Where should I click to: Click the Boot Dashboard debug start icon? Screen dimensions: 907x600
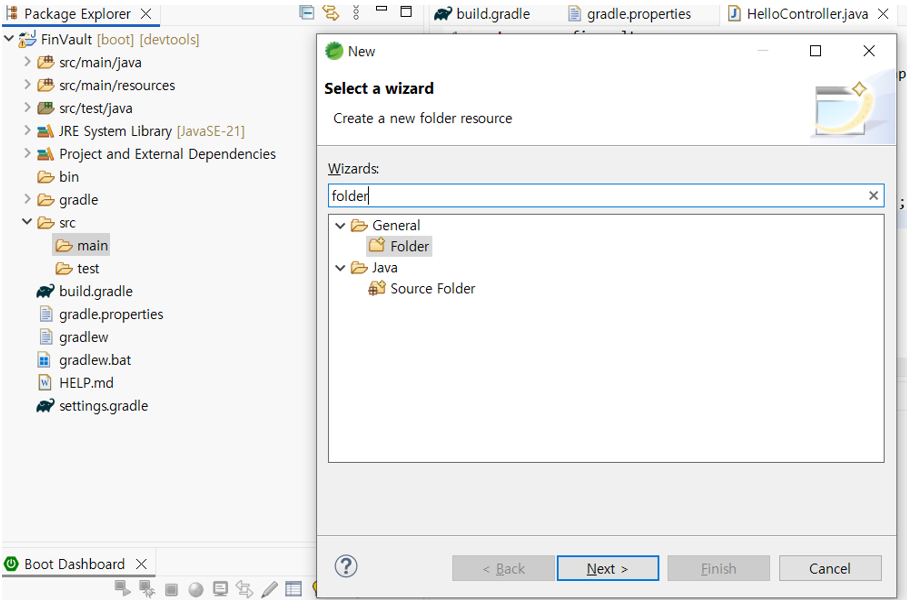click(147, 589)
